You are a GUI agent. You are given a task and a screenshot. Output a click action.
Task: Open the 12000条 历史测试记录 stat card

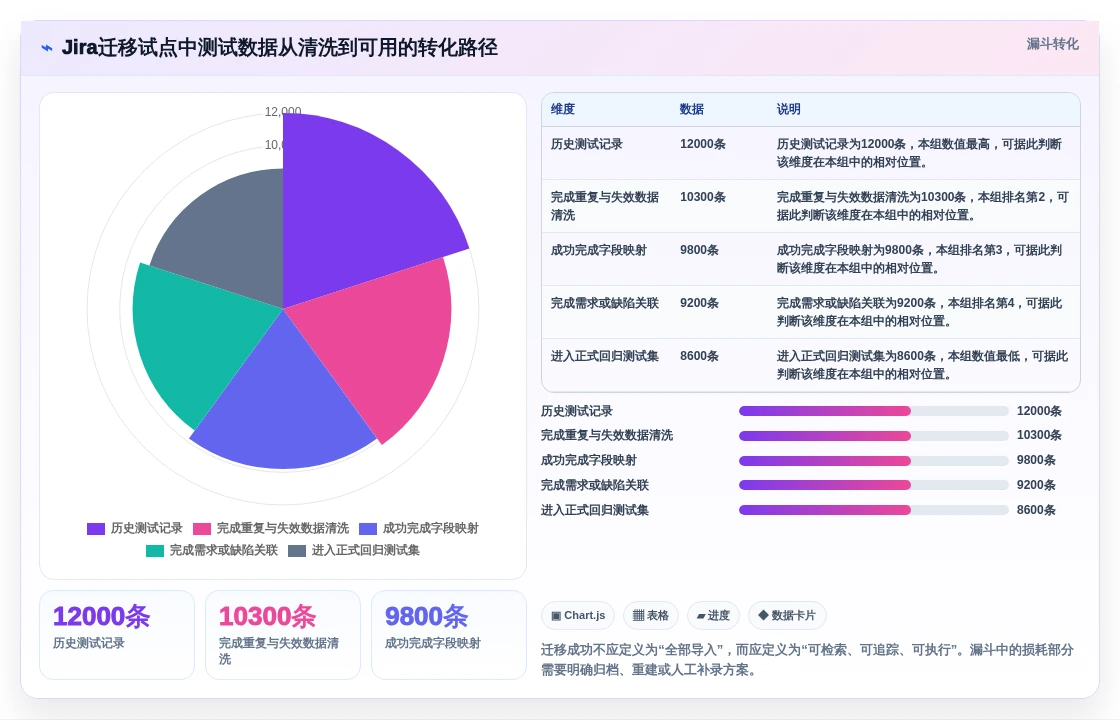[x=117, y=635]
